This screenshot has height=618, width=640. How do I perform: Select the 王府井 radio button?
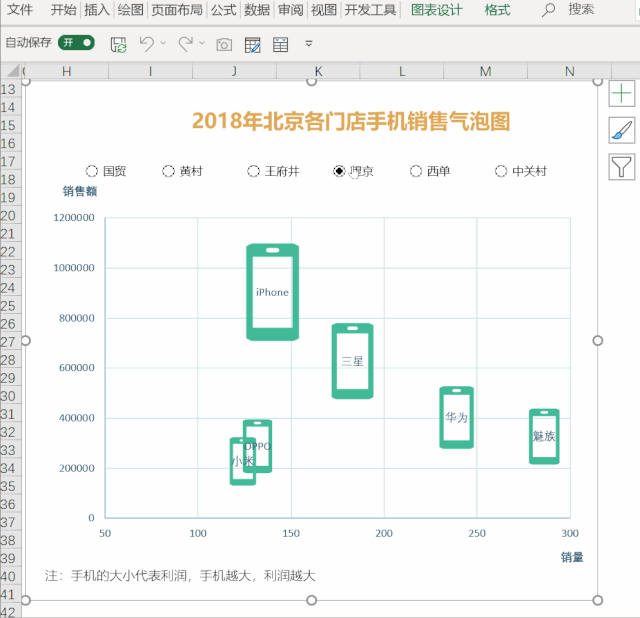(253, 171)
